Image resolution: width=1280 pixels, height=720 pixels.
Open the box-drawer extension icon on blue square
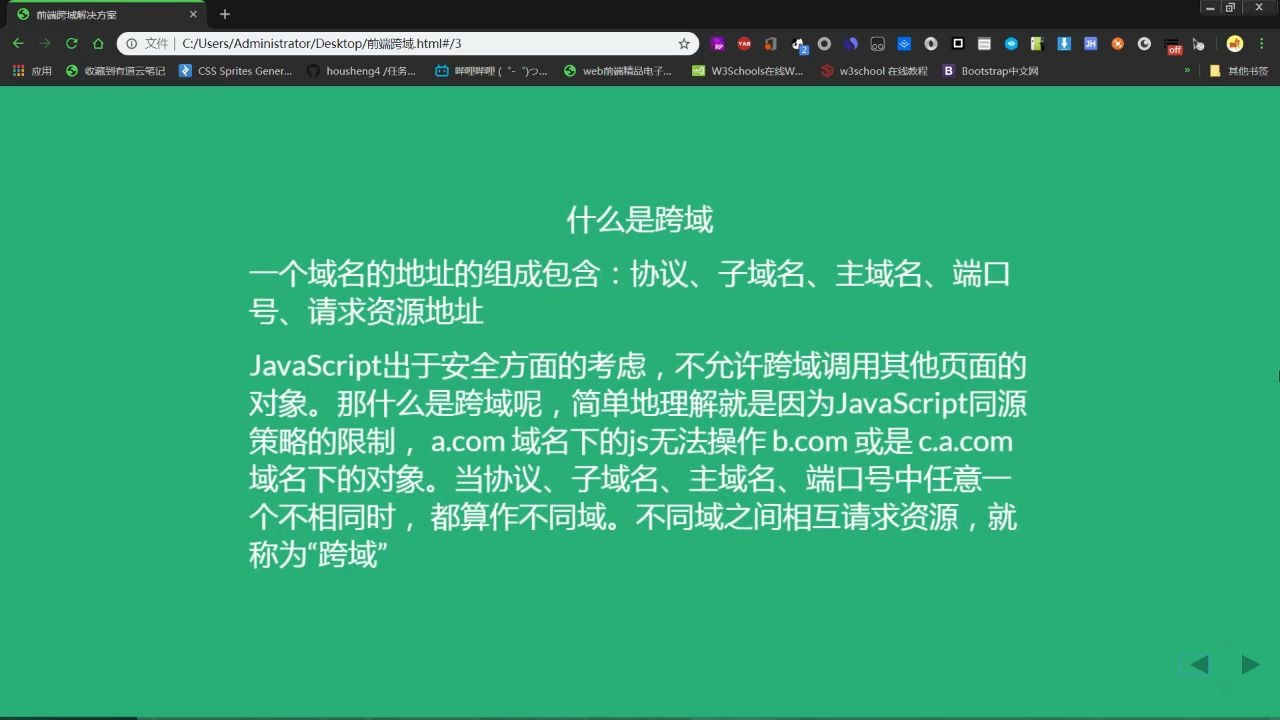[904, 44]
